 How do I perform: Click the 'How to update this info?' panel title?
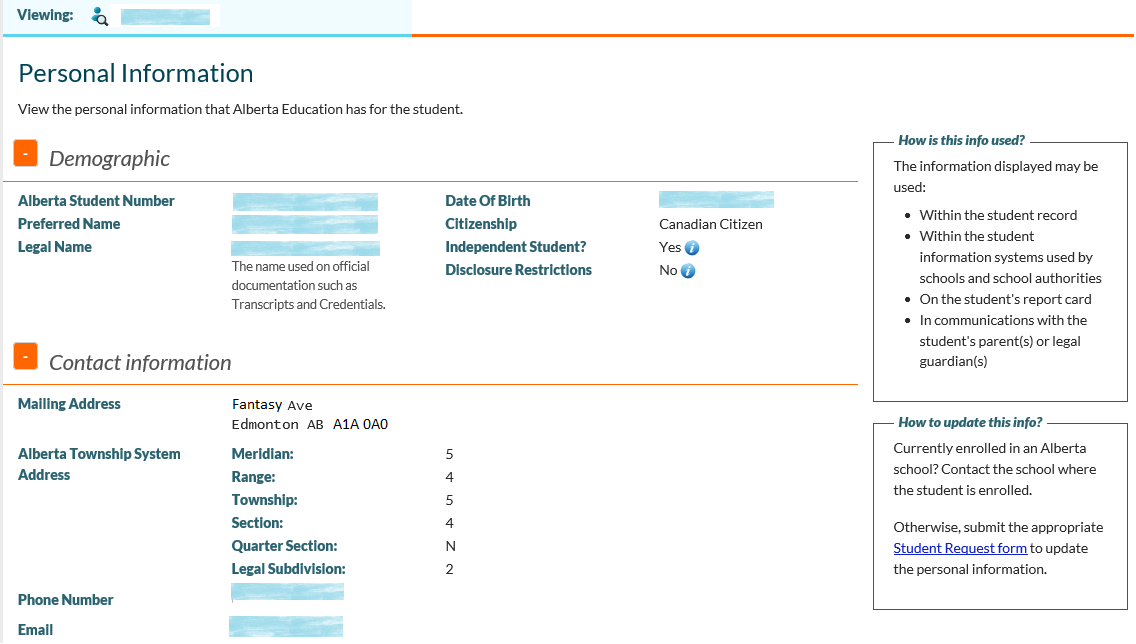[x=970, y=422]
